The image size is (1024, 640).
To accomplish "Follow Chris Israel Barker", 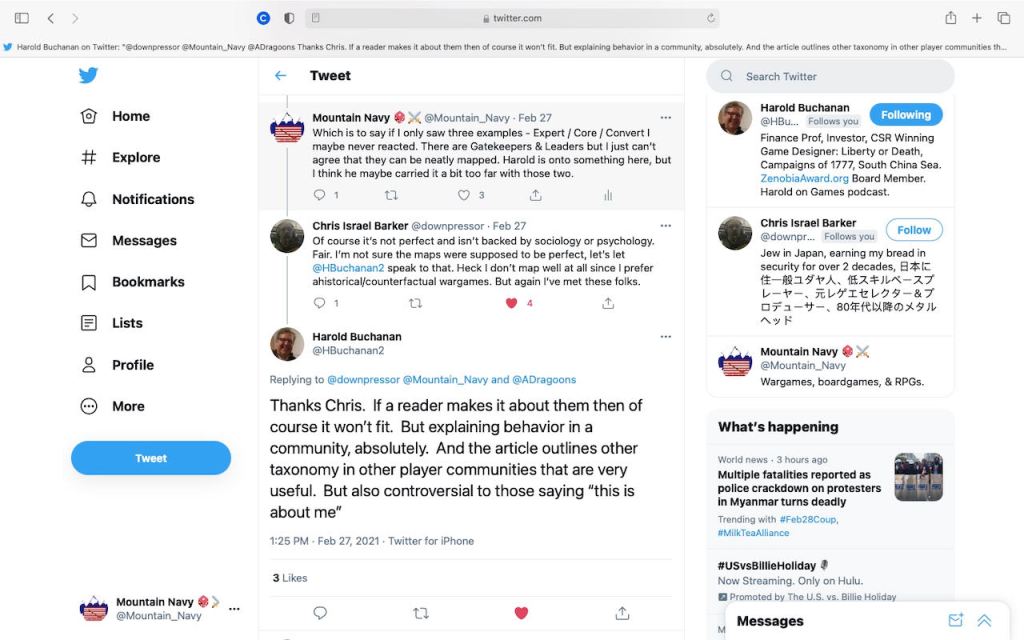I will [x=914, y=230].
